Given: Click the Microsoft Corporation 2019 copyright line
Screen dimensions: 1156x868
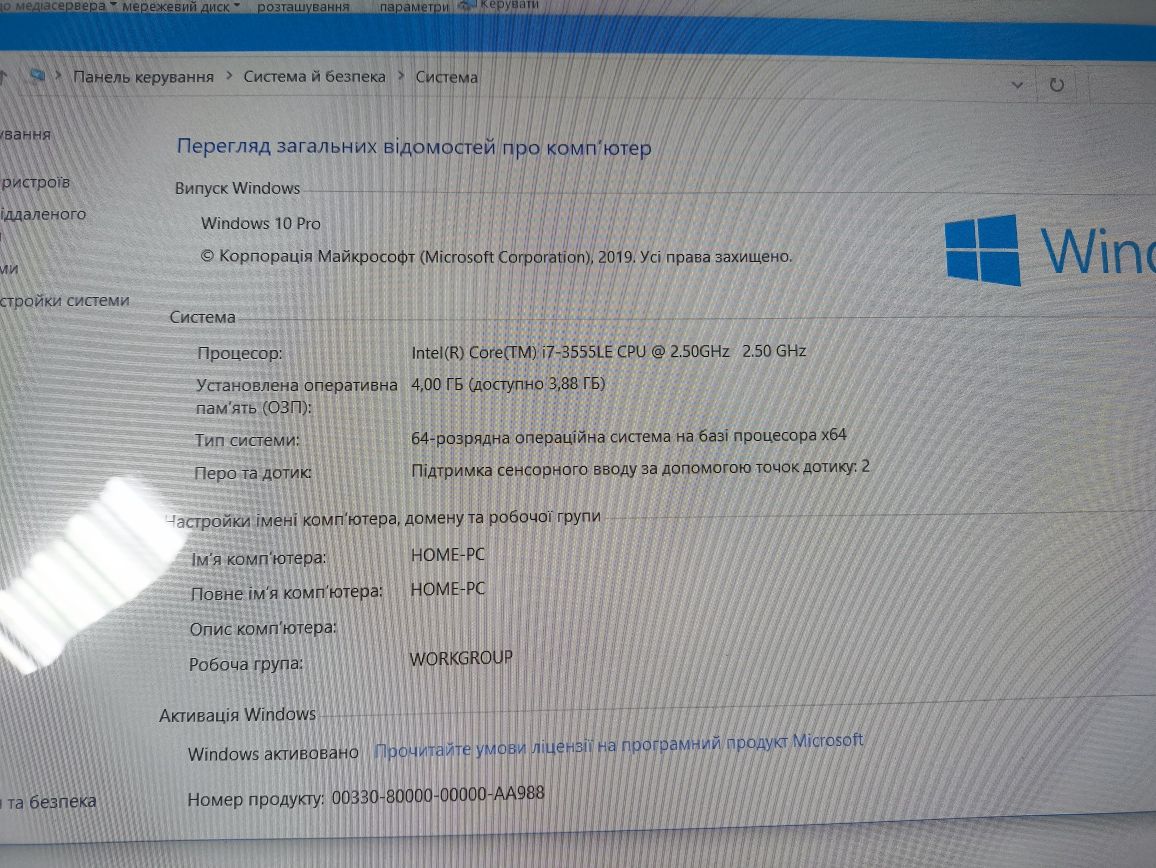Looking at the screenshot, I should 496,257.
